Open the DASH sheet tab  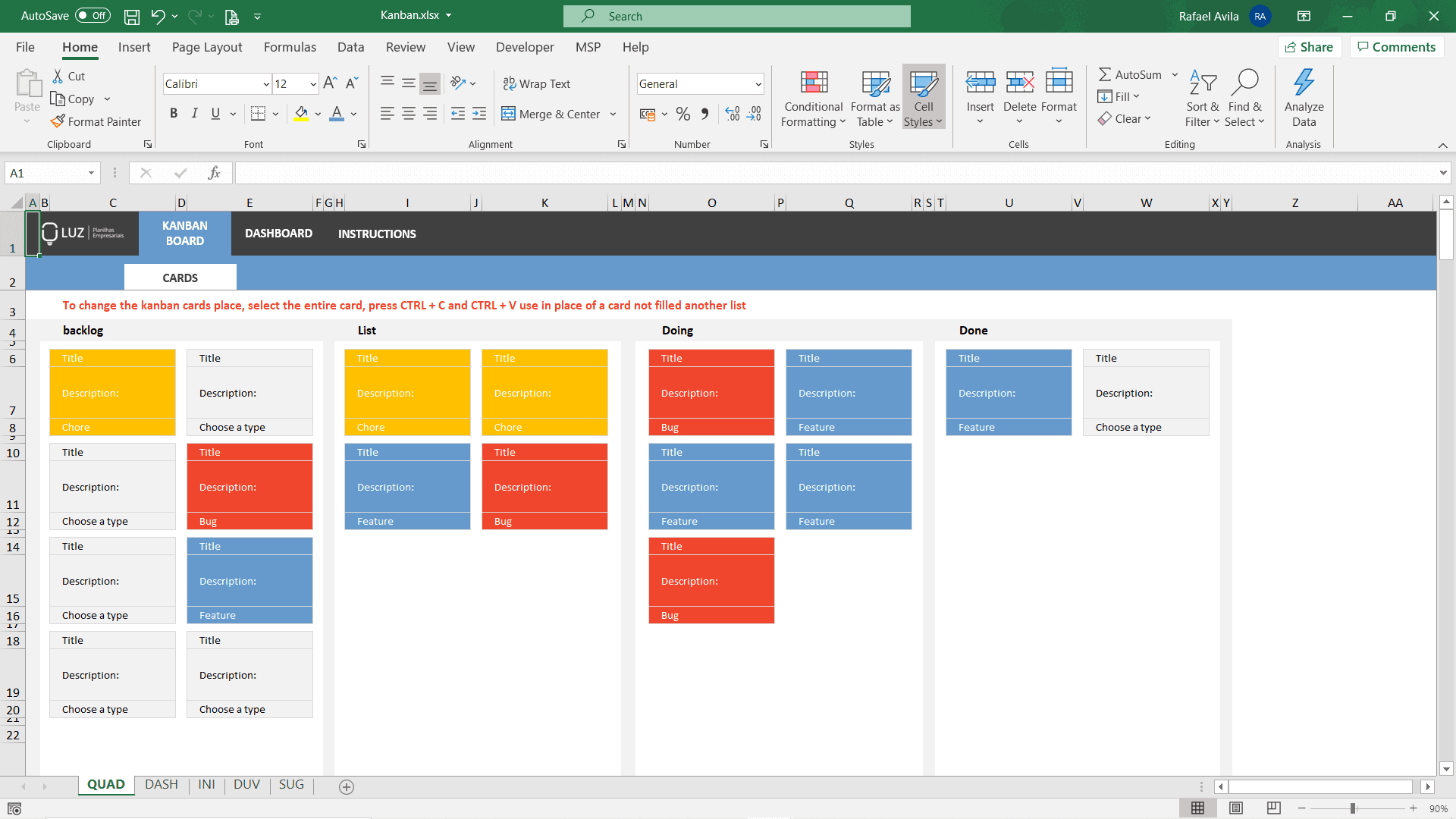coord(161,785)
